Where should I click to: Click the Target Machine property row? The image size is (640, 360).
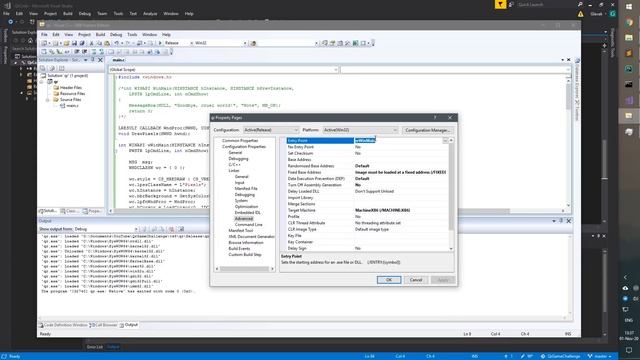(x=367, y=210)
